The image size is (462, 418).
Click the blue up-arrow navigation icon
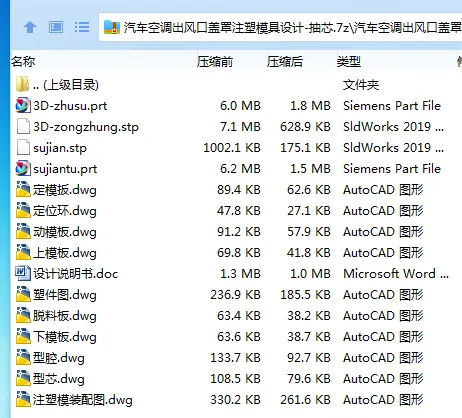[x=30, y=27]
